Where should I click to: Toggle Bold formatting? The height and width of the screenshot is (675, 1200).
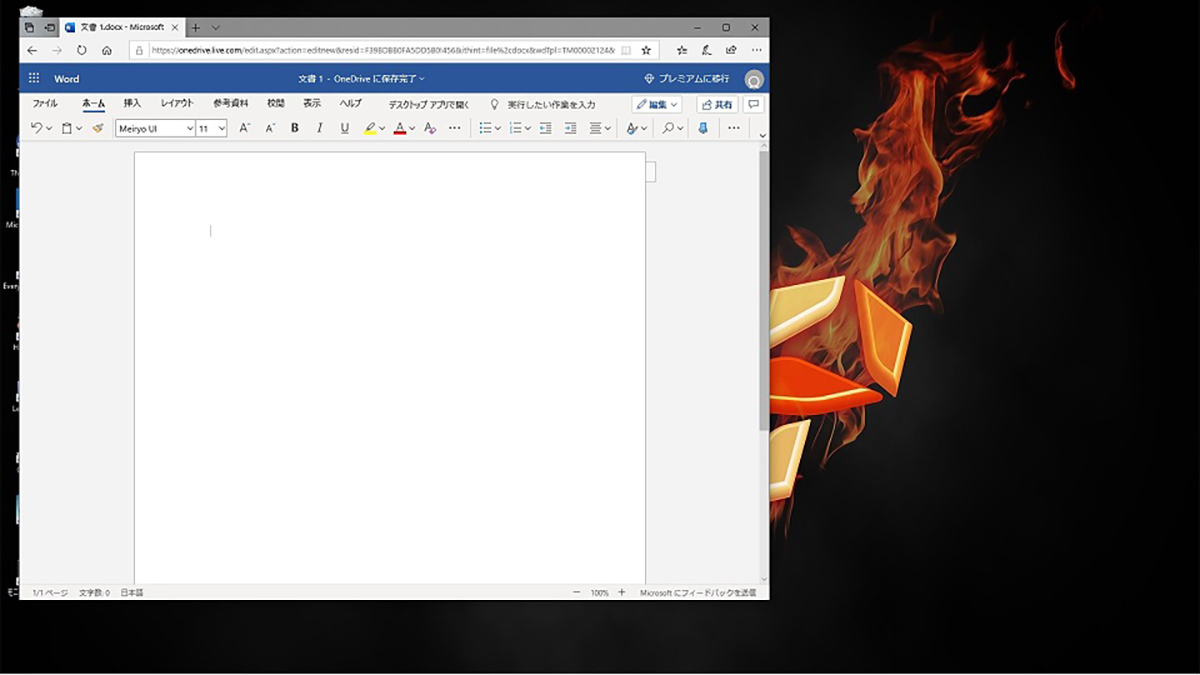(x=295, y=128)
